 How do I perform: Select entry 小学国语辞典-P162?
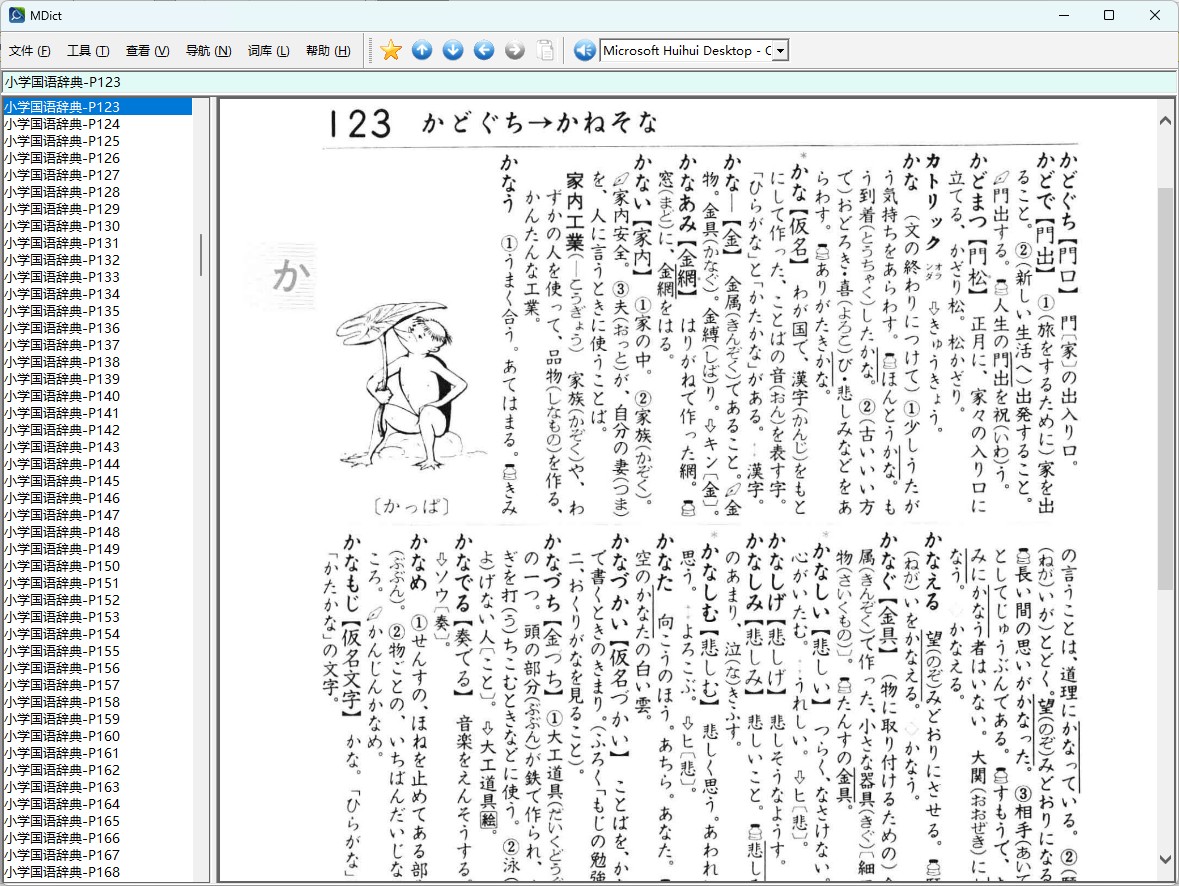click(97, 769)
